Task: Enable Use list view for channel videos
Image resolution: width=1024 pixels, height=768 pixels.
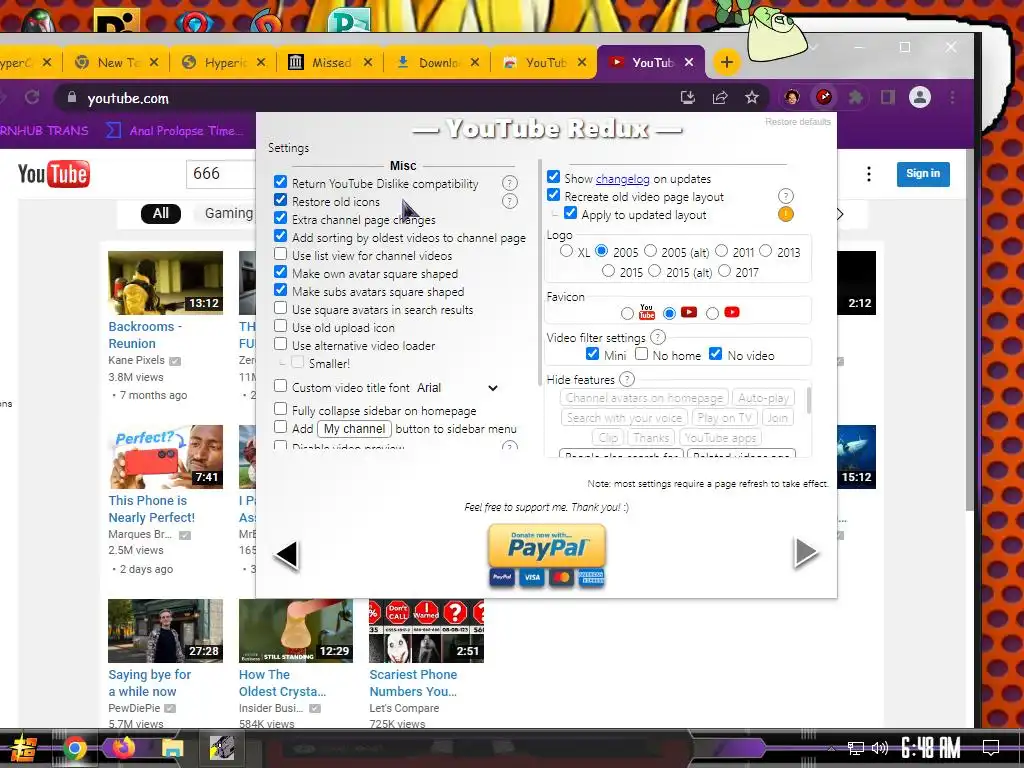Action: coord(281,253)
